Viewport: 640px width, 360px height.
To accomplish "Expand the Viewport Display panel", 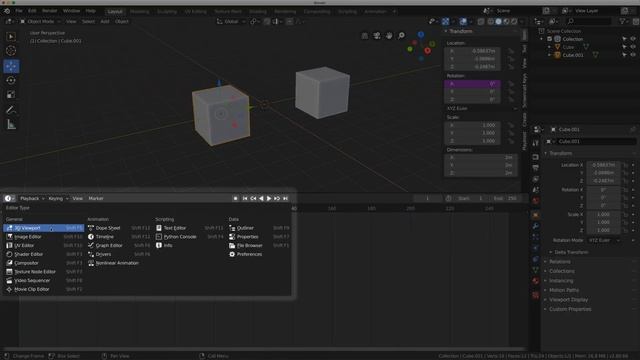I will (568, 300).
